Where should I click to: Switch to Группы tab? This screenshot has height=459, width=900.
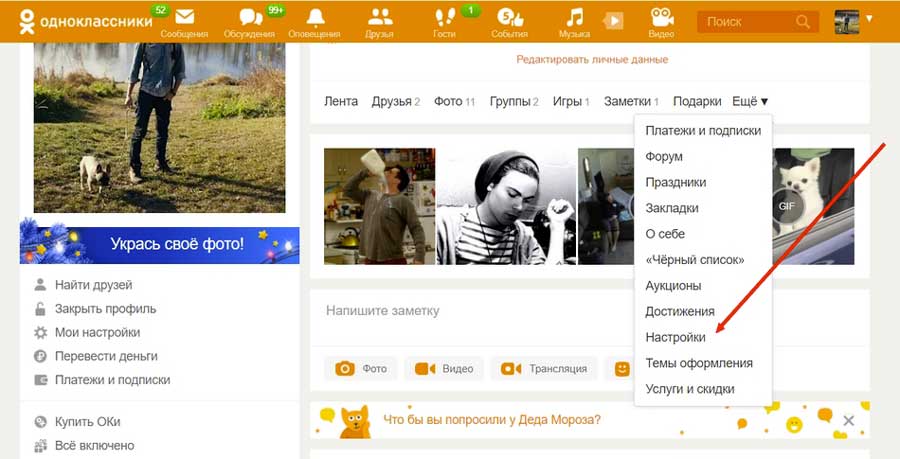514,102
